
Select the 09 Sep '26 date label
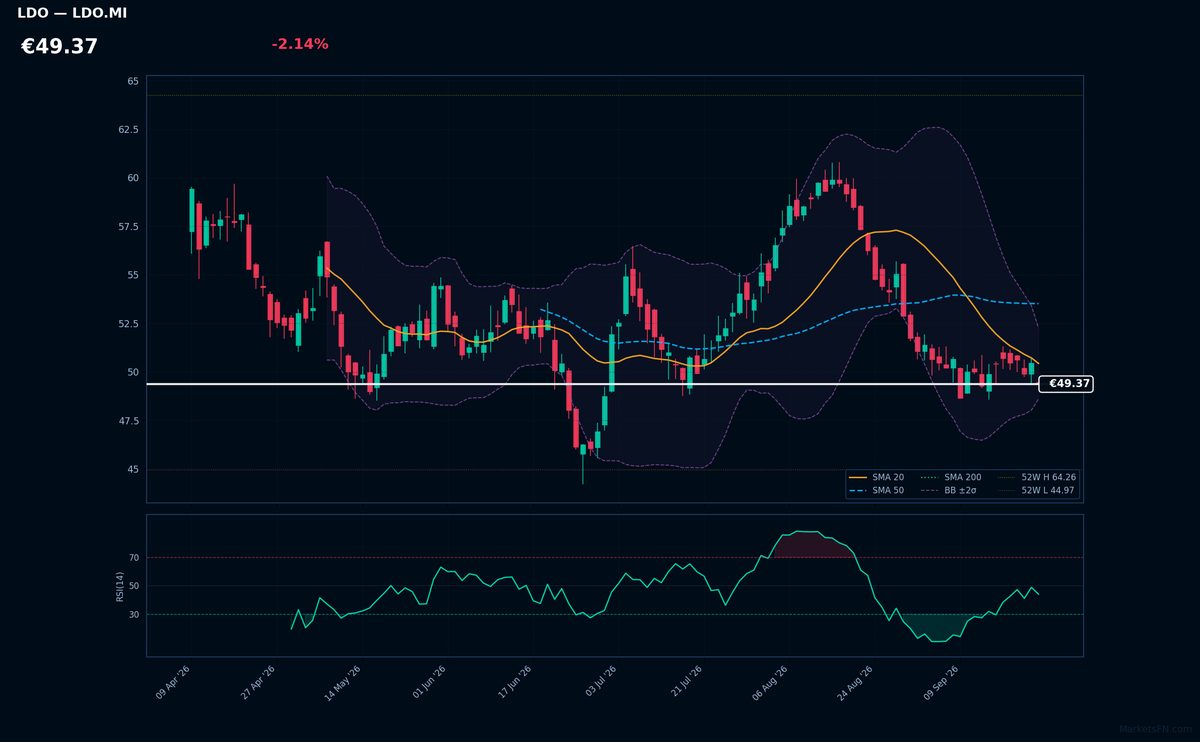941,683
